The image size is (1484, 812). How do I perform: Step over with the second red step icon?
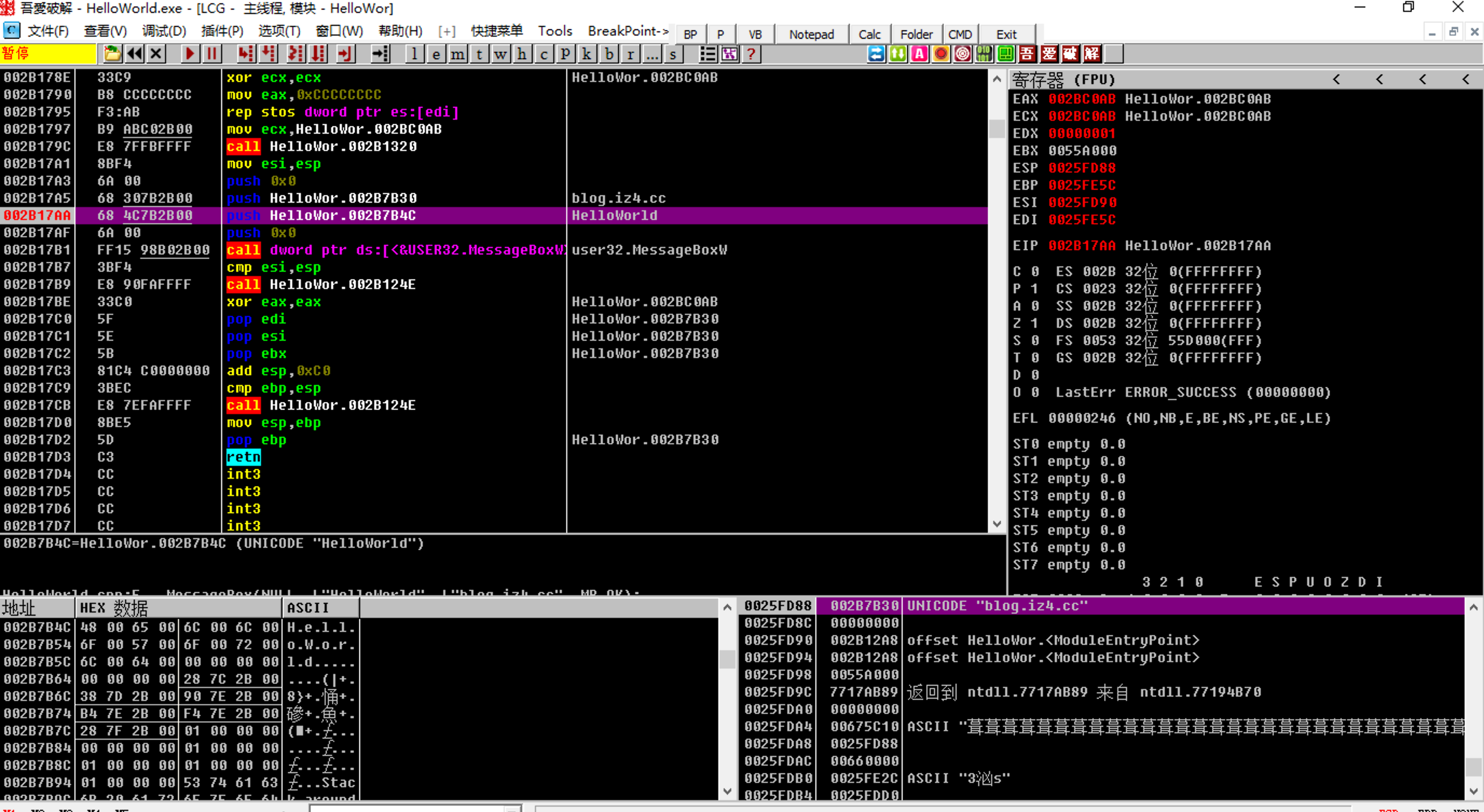[x=269, y=54]
